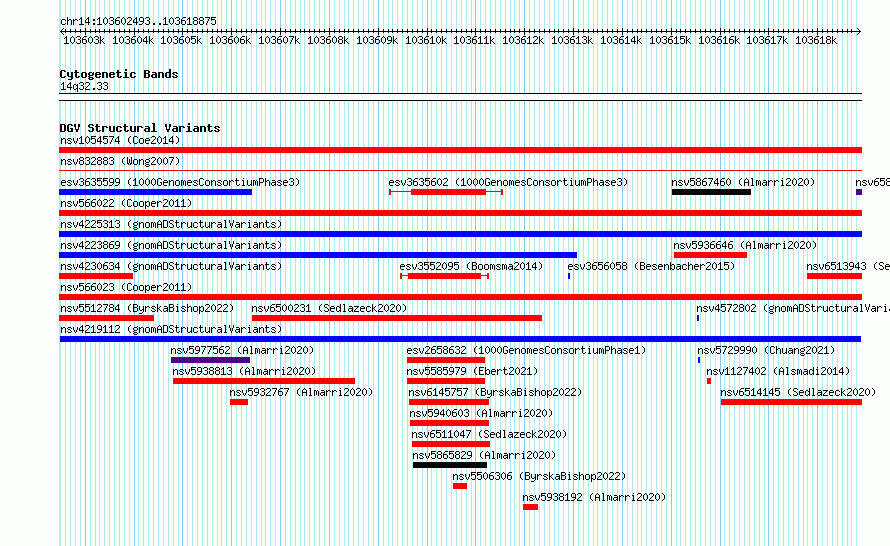Click the blue bar under nsv4219112
890x546 pixels.
point(460,339)
